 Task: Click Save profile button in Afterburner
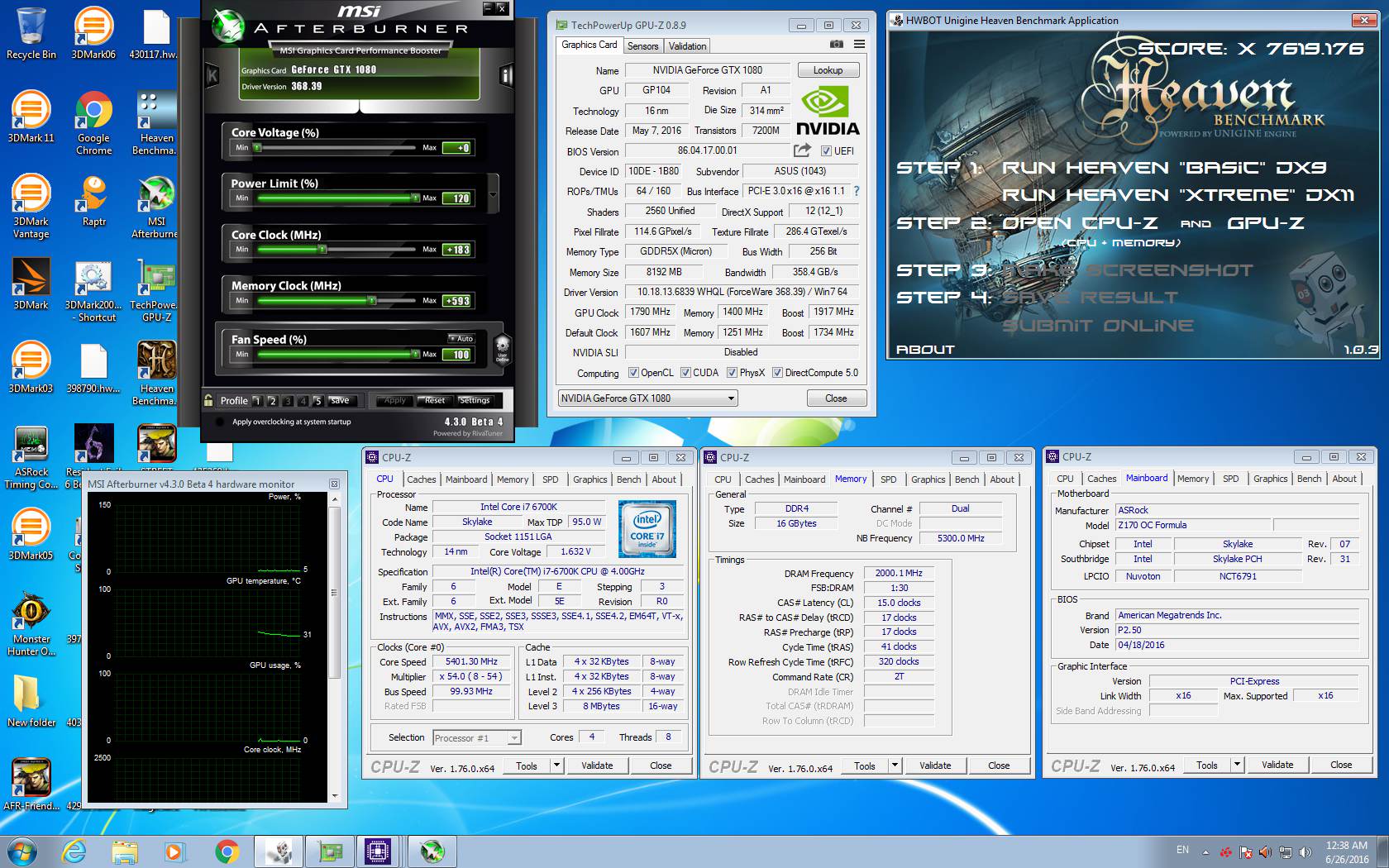point(339,400)
